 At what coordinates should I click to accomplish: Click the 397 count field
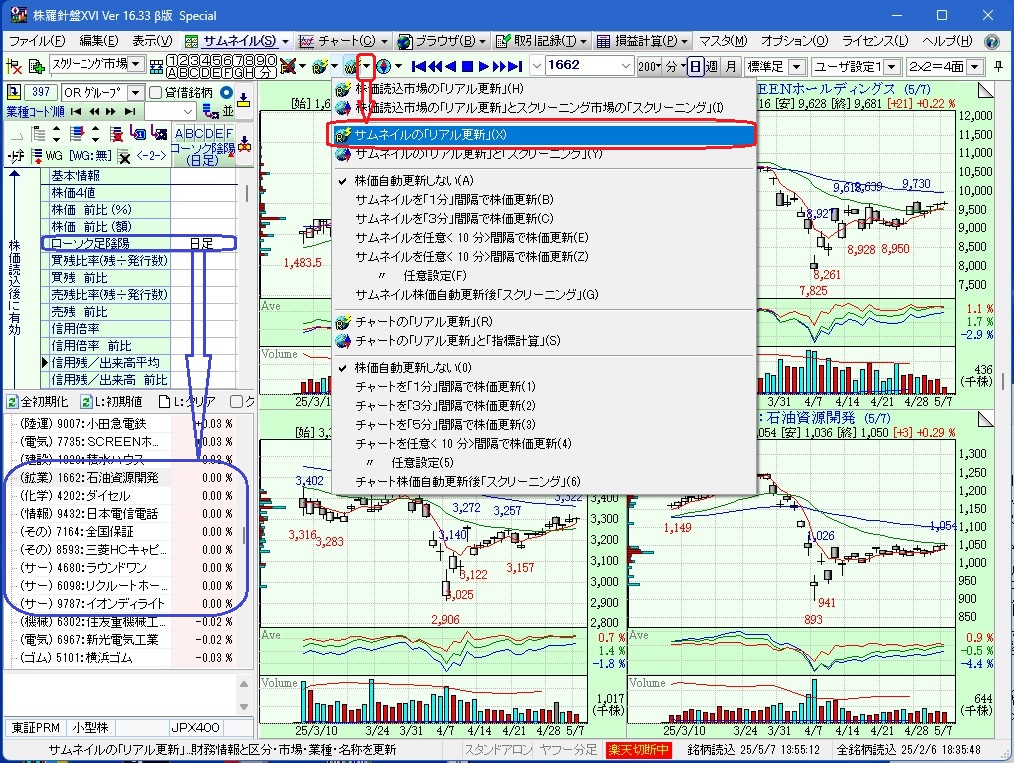tap(41, 92)
